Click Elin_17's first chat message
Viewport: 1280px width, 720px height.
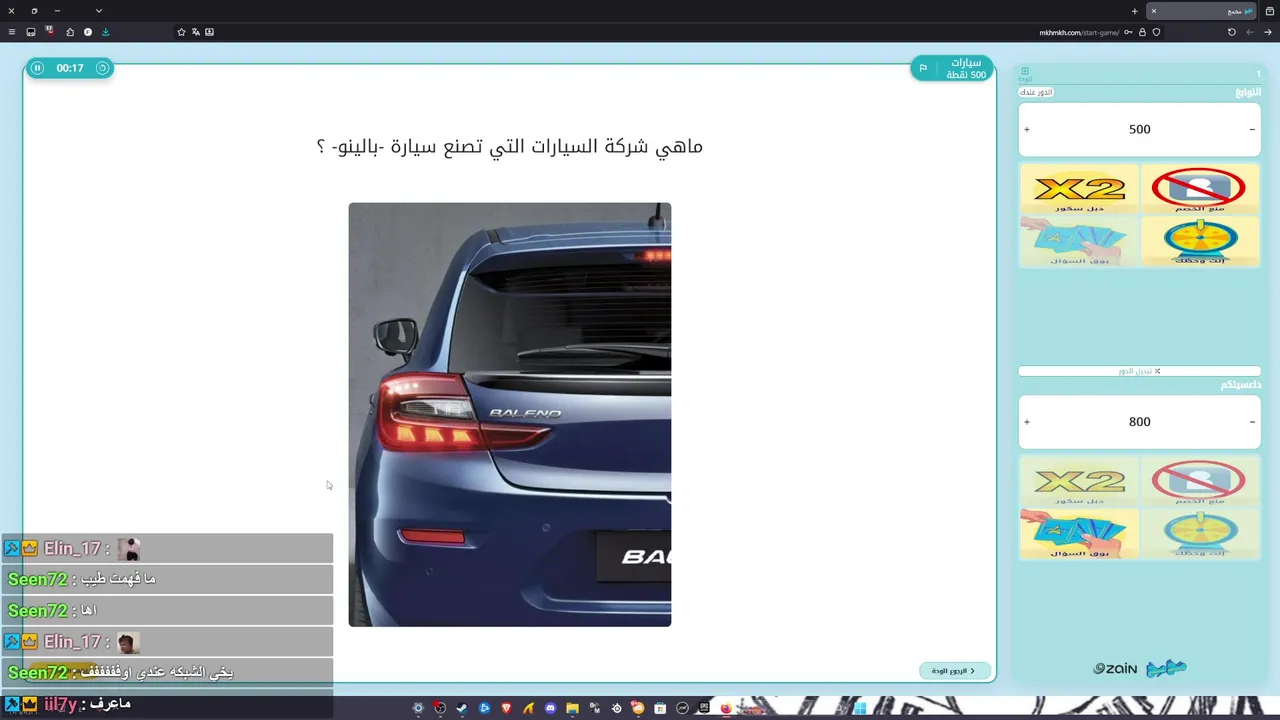click(167, 548)
